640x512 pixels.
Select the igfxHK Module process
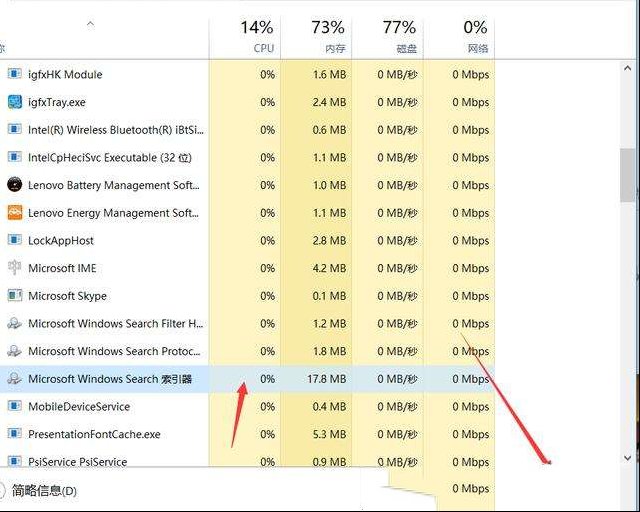pos(247,74)
